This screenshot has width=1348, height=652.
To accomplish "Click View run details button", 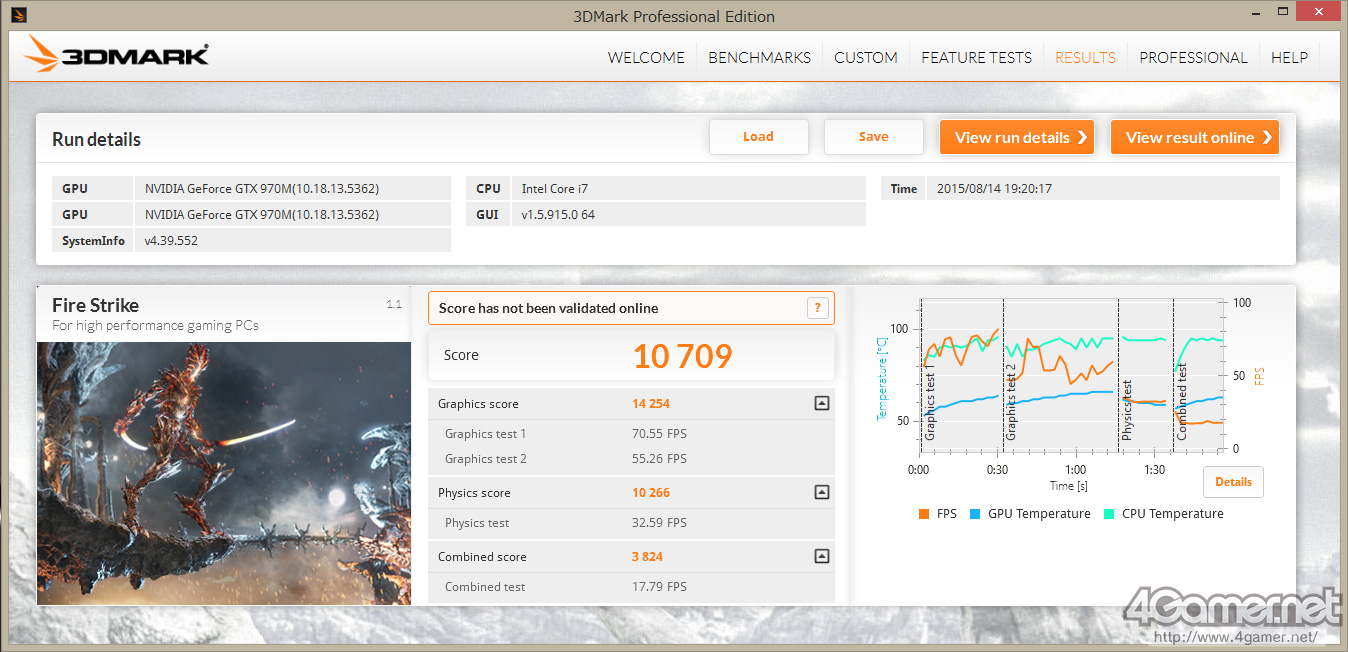I will (1016, 138).
